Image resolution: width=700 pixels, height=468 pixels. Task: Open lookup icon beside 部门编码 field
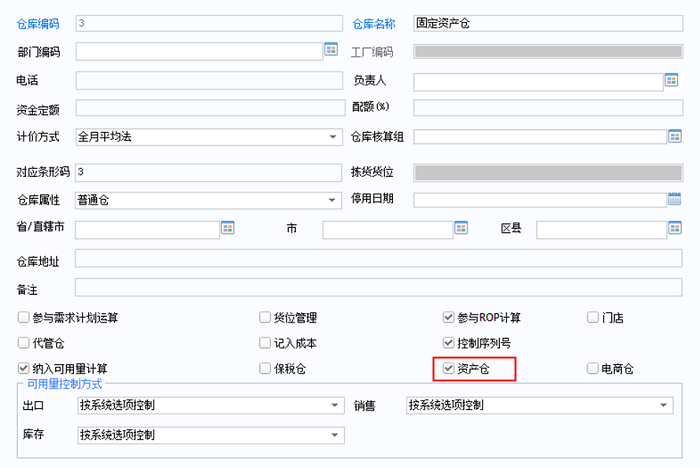[331, 49]
